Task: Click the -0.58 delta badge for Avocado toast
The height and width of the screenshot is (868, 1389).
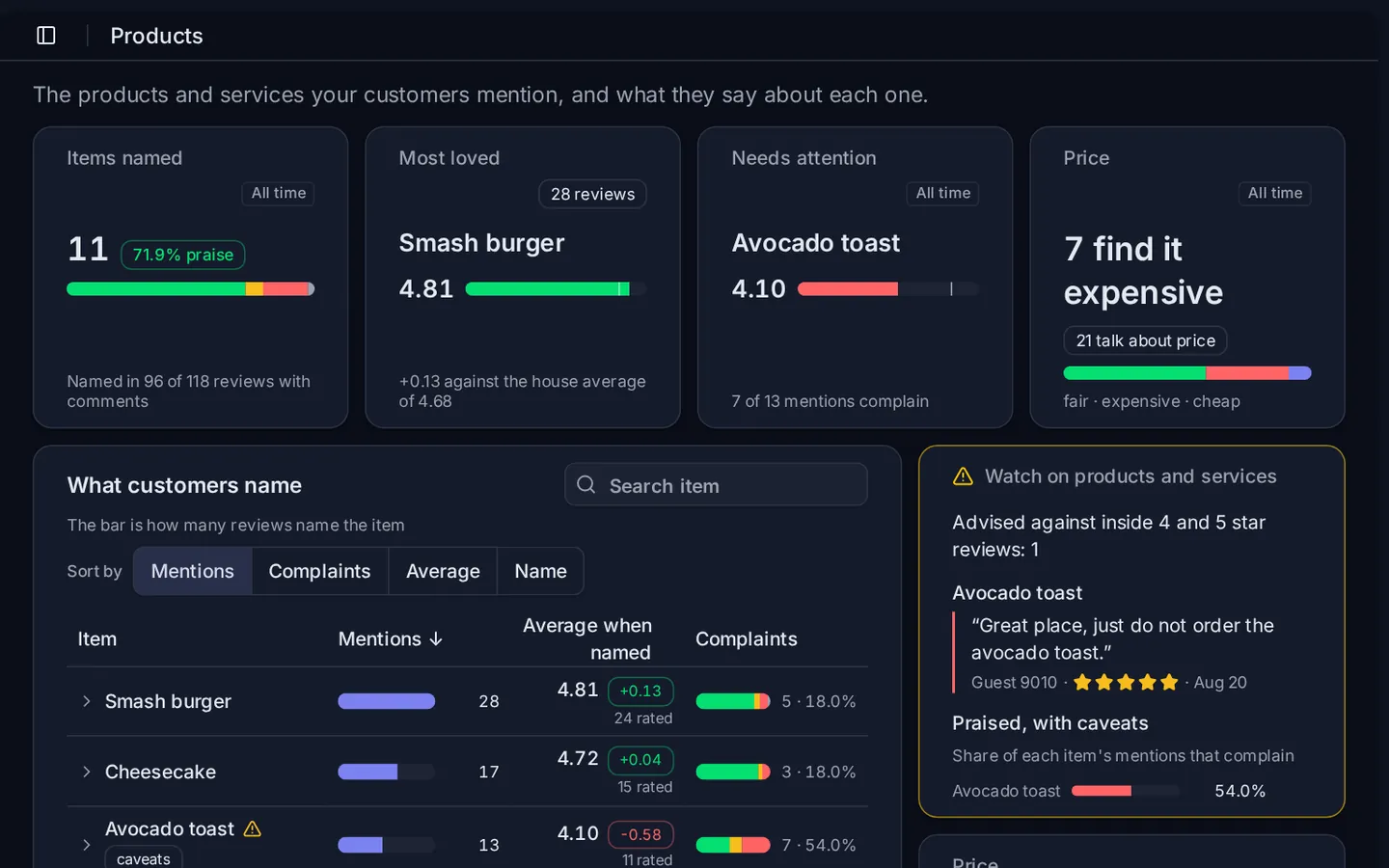Action: (640, 834)
